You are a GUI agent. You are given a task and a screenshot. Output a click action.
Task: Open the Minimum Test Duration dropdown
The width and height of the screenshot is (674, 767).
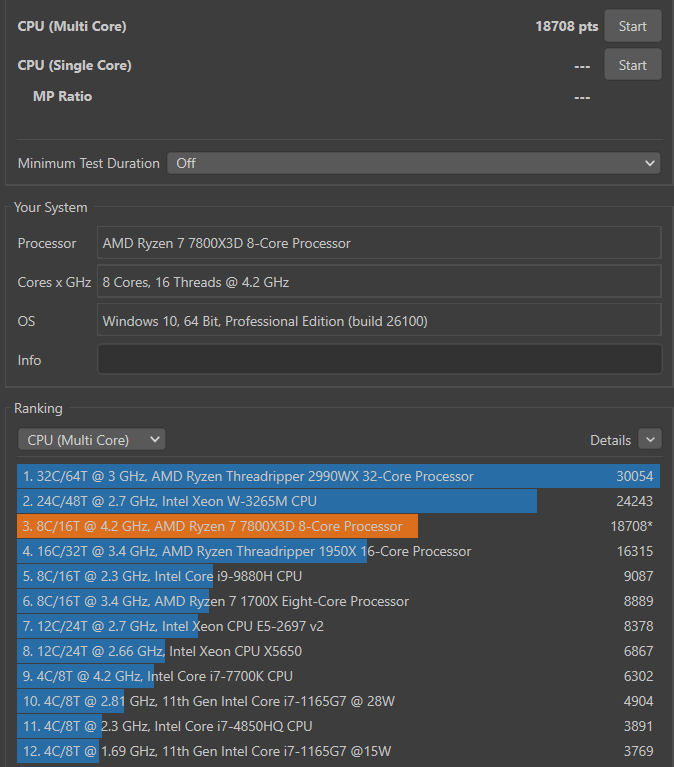[413, 163]
